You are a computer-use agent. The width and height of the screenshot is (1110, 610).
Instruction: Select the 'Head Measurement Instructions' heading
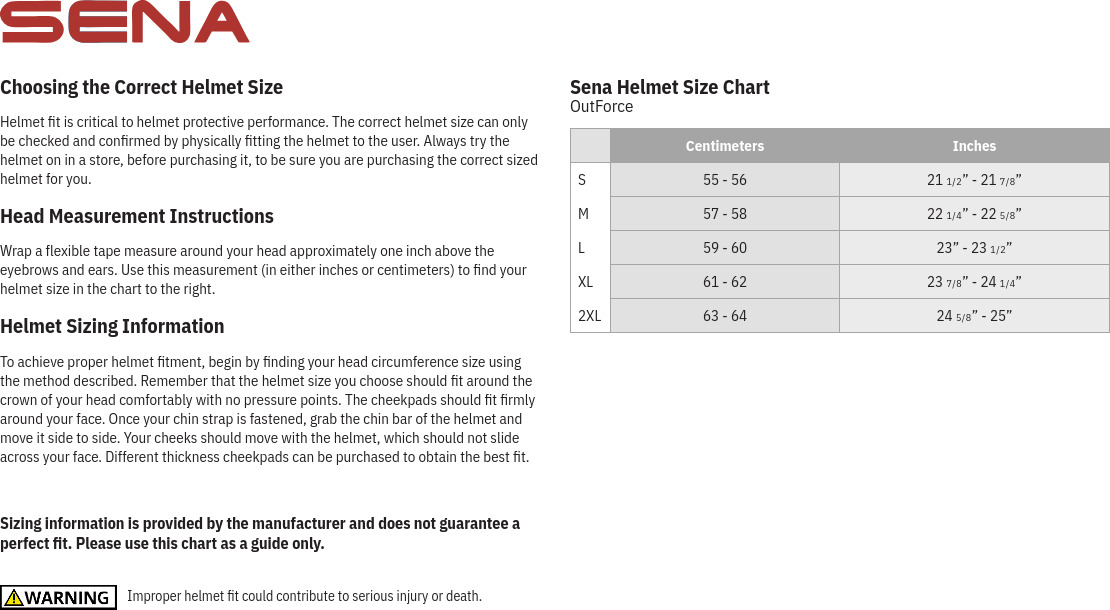point(137,216)
